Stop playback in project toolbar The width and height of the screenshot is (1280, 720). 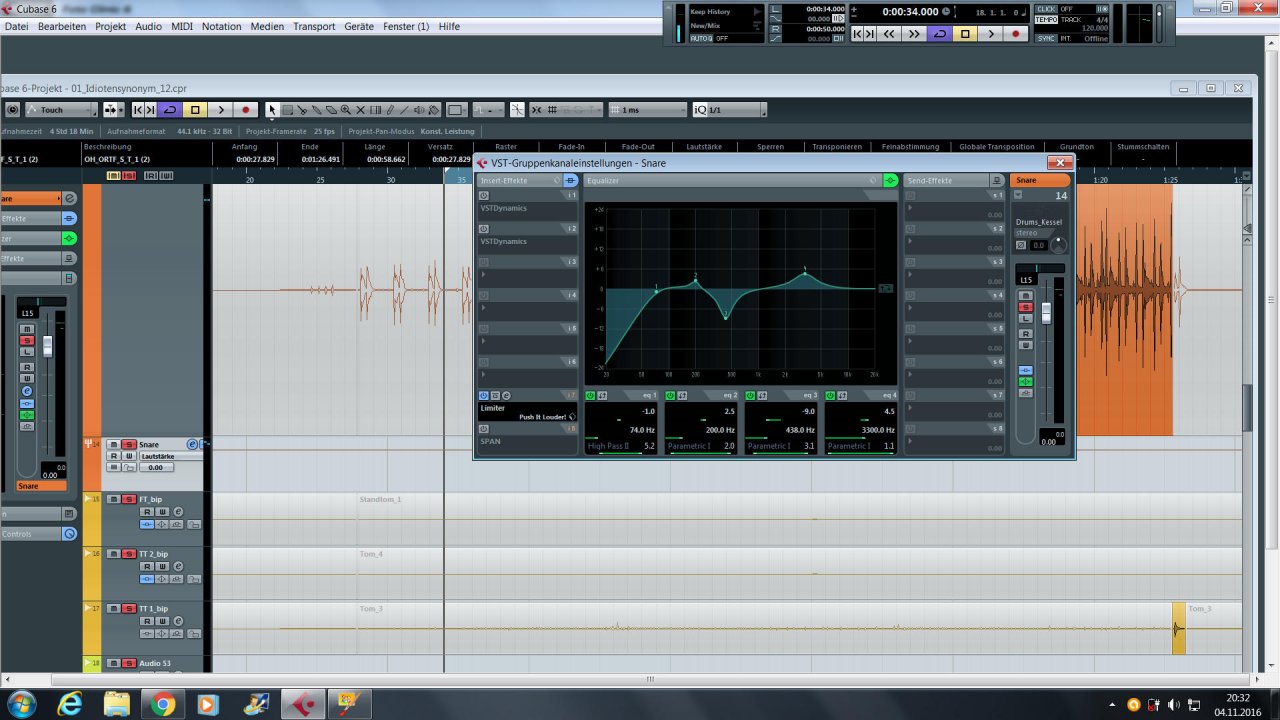pyautogui.click(x=195, y=110)
